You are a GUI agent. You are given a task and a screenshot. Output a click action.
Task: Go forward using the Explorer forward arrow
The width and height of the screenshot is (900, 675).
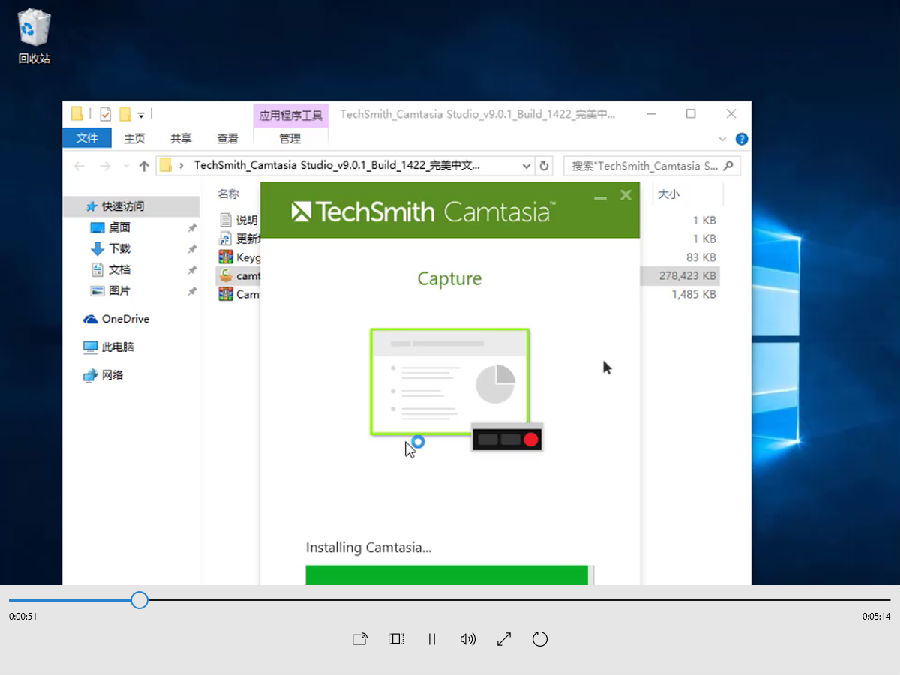tap(105, 166)
